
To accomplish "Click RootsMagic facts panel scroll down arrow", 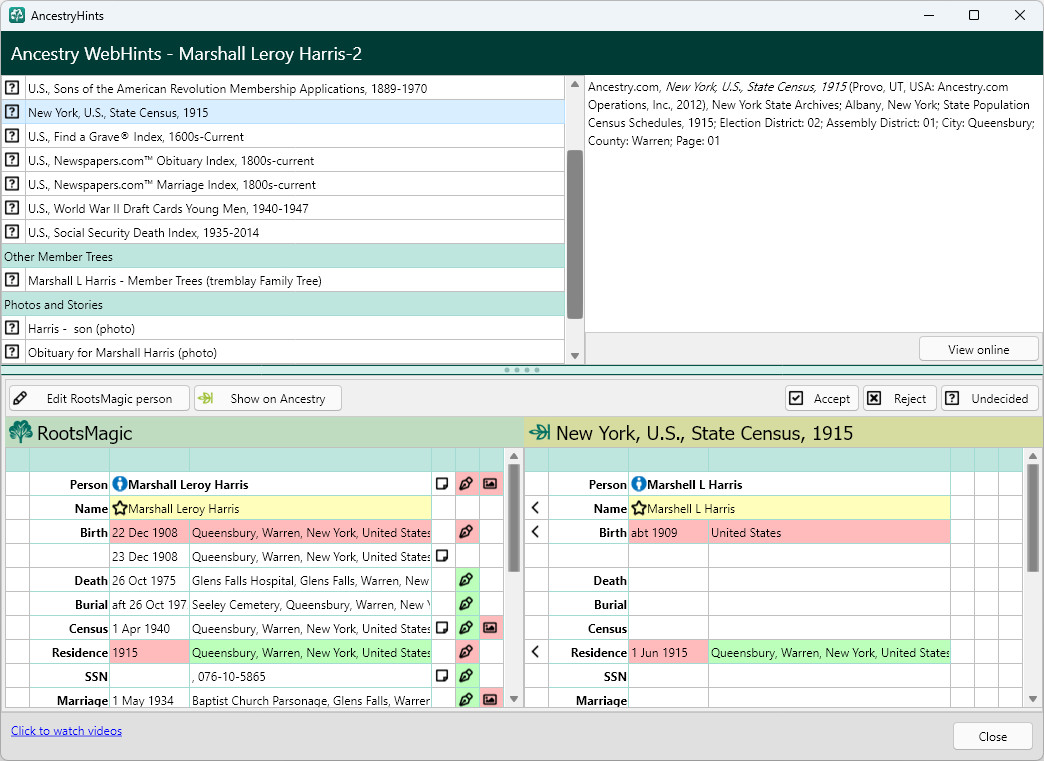I will click(x=513, y=699).
